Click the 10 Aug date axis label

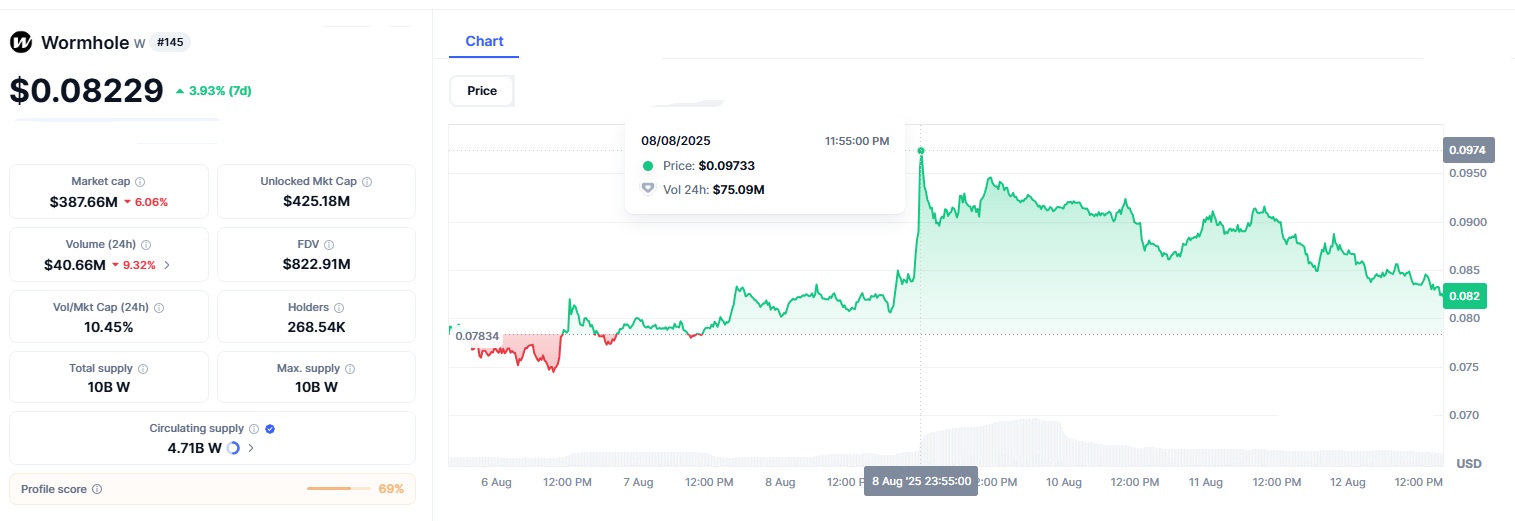(x=1064, y=482)
